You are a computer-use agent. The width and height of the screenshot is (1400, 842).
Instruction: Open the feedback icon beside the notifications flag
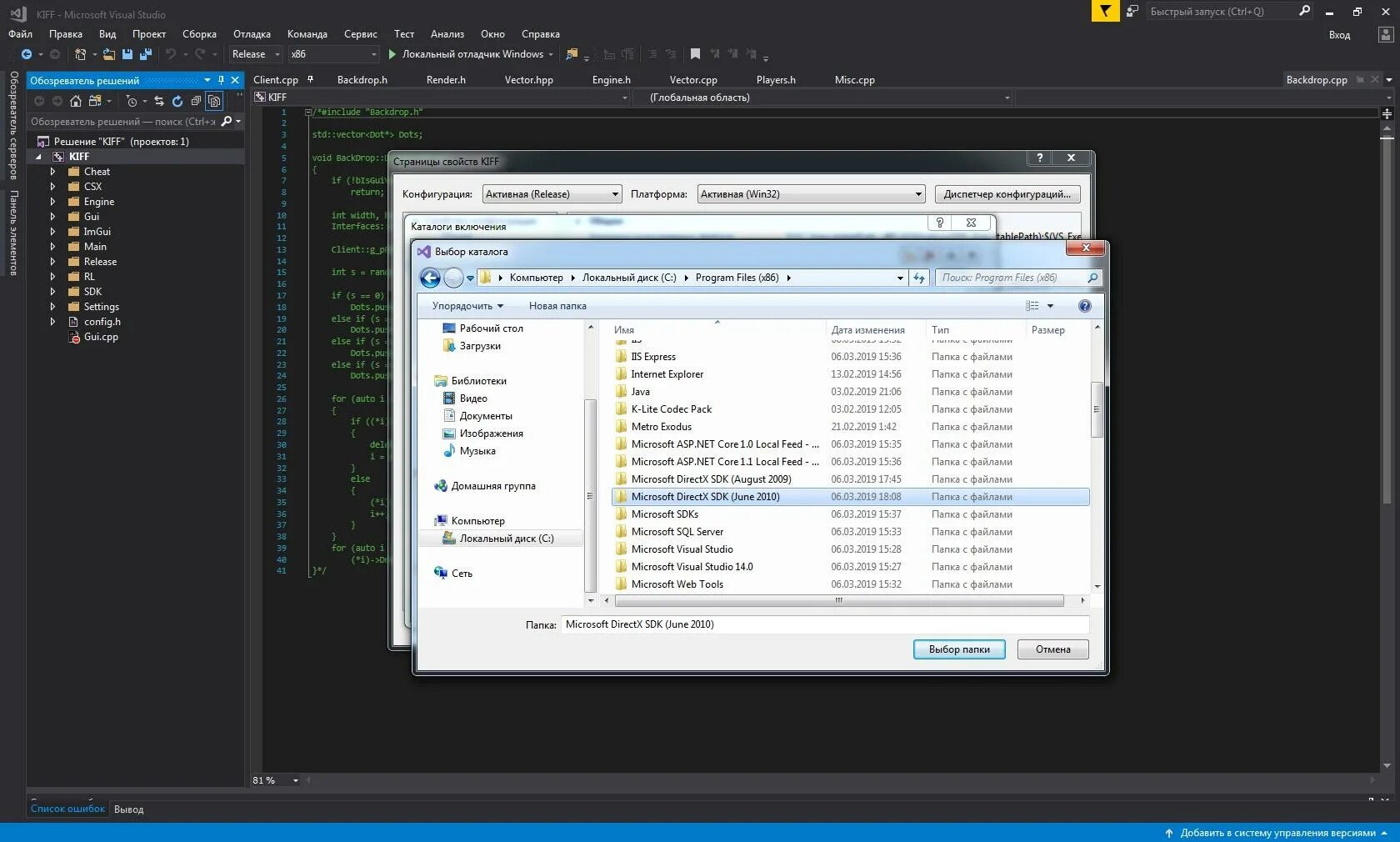coord(1132,11)
